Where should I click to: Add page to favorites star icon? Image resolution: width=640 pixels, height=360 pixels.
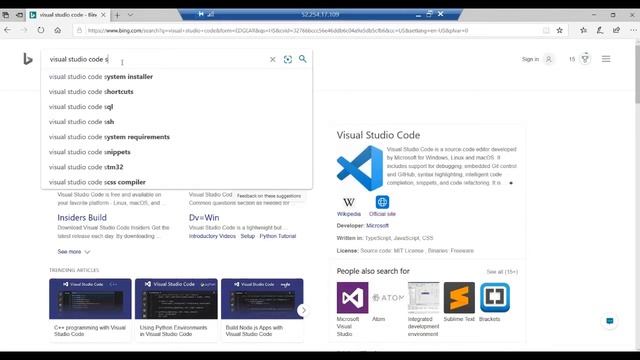point(560,30)
